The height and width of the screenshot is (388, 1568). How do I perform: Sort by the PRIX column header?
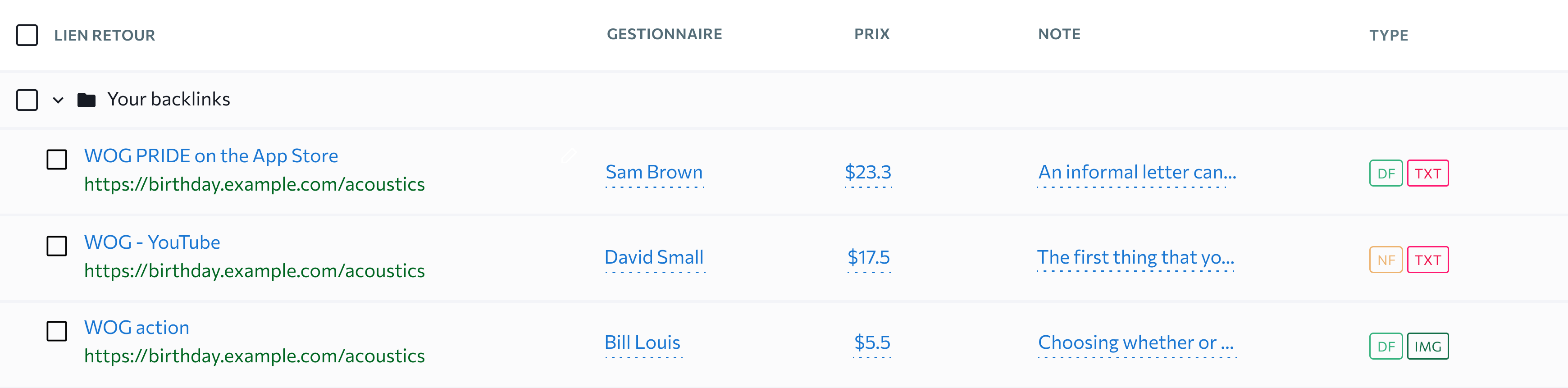[872, 34]
